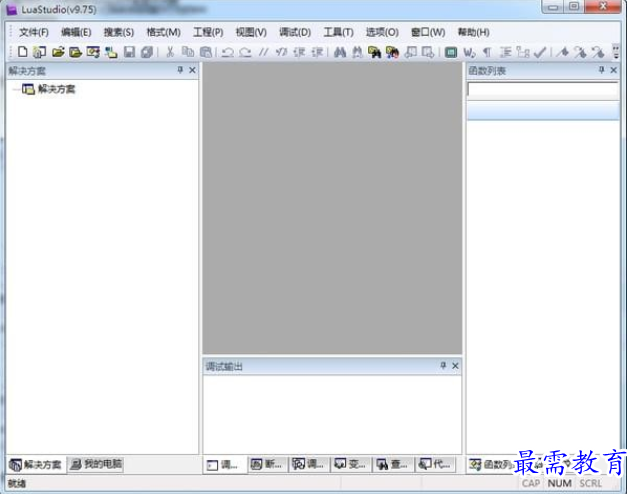
Task: Click the Cut scissors icon
Action: pyautogui.click(x=170, y=52)
